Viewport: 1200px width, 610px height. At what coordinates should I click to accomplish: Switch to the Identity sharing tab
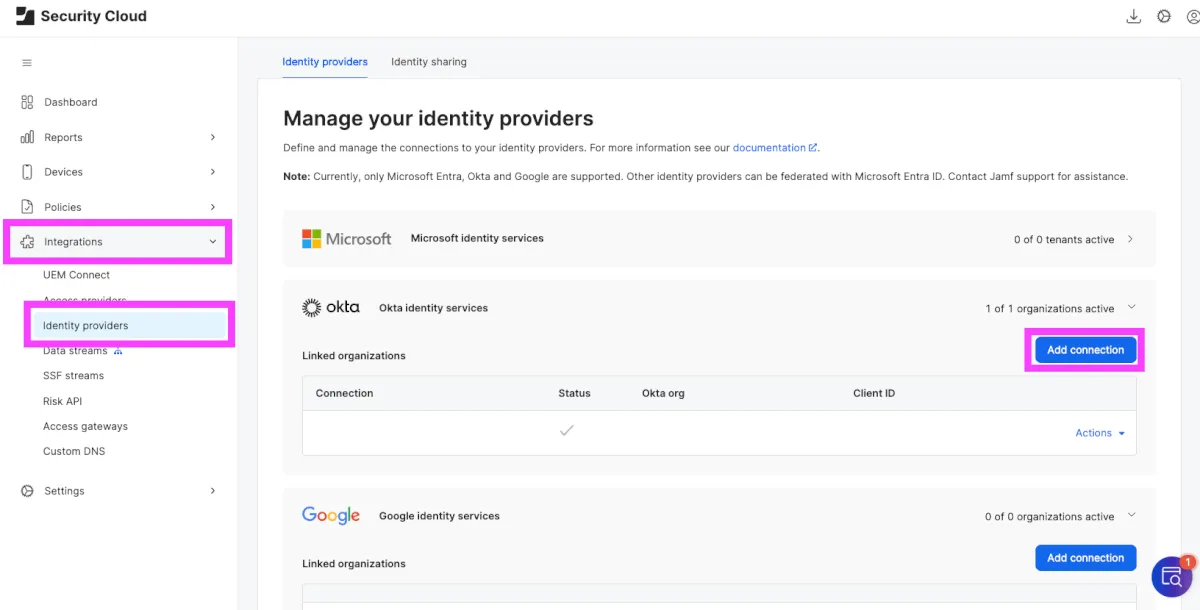point(428,62)
